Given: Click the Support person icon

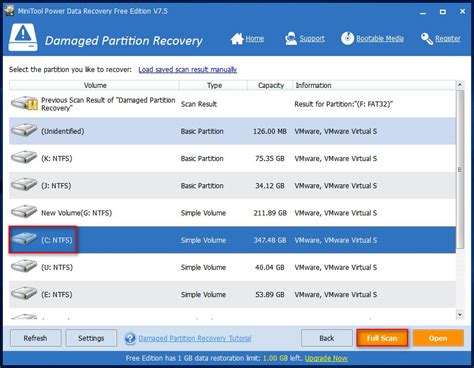Looking at the screenshot, I should [x=291, y=39].
